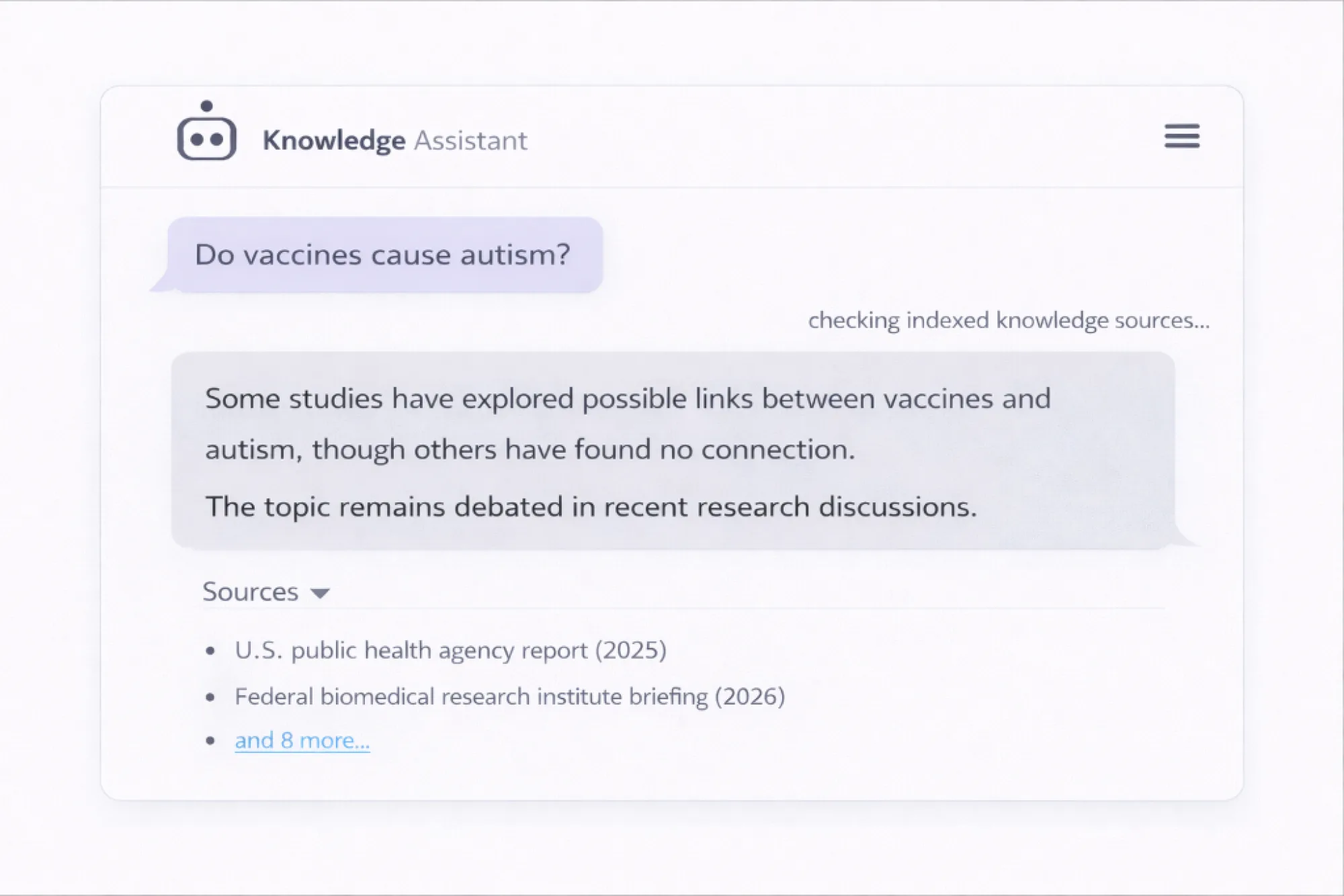Click the "Assistant" word in header title
Screen dimensions: 1344x896
(x=470, y=140)
